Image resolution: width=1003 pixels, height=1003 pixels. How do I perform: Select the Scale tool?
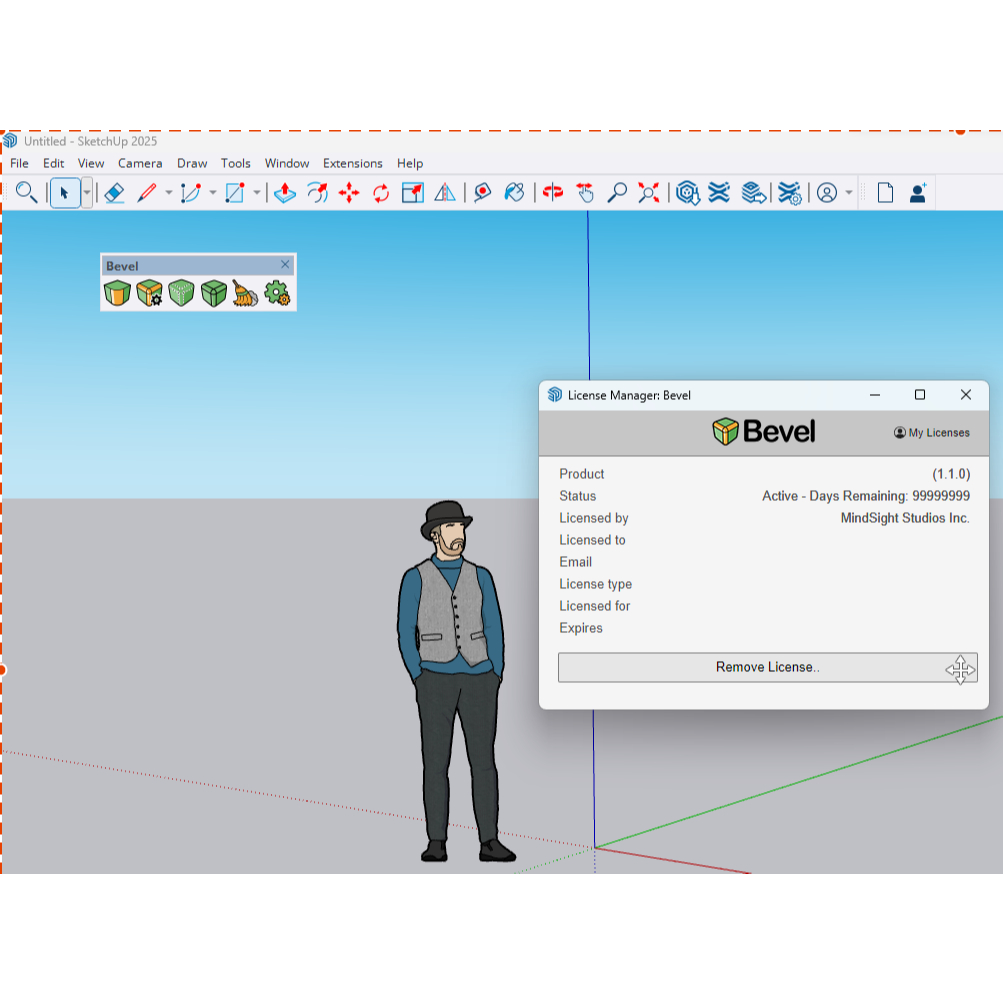tap(413, 193)
